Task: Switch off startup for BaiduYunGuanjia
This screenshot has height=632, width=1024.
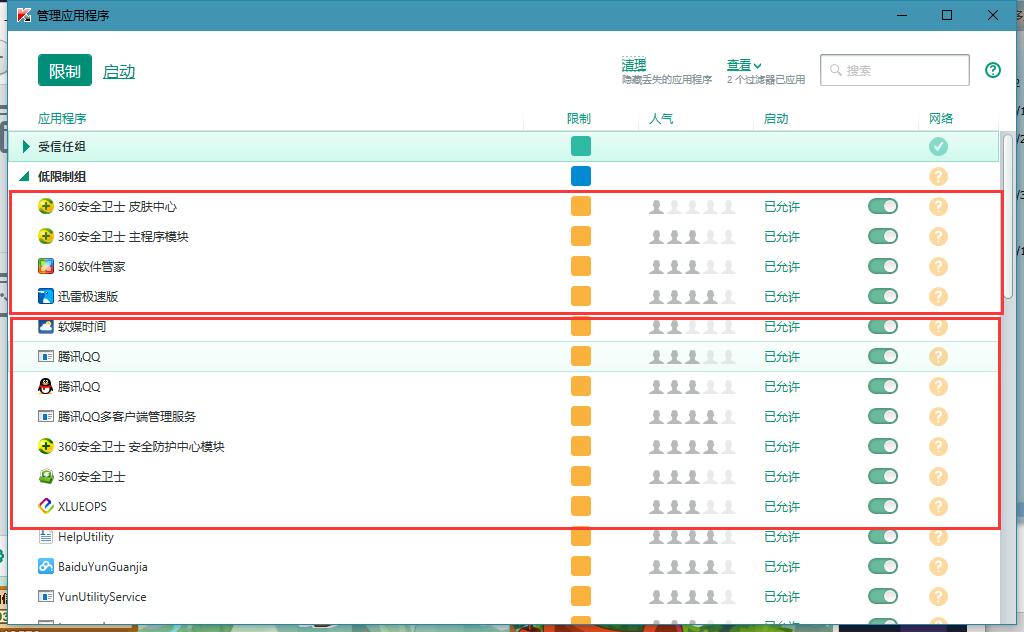Action: click(883, 567)
